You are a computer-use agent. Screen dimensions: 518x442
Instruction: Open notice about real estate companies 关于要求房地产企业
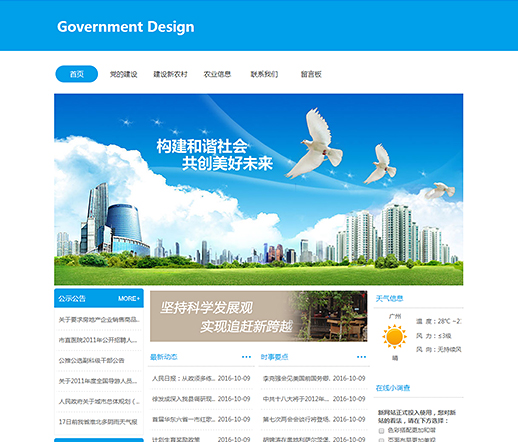[x=99, y=320]
